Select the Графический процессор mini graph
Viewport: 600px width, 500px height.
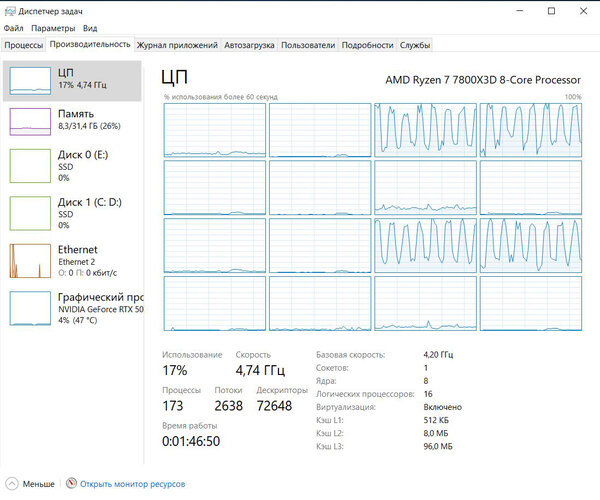point(30,308)
